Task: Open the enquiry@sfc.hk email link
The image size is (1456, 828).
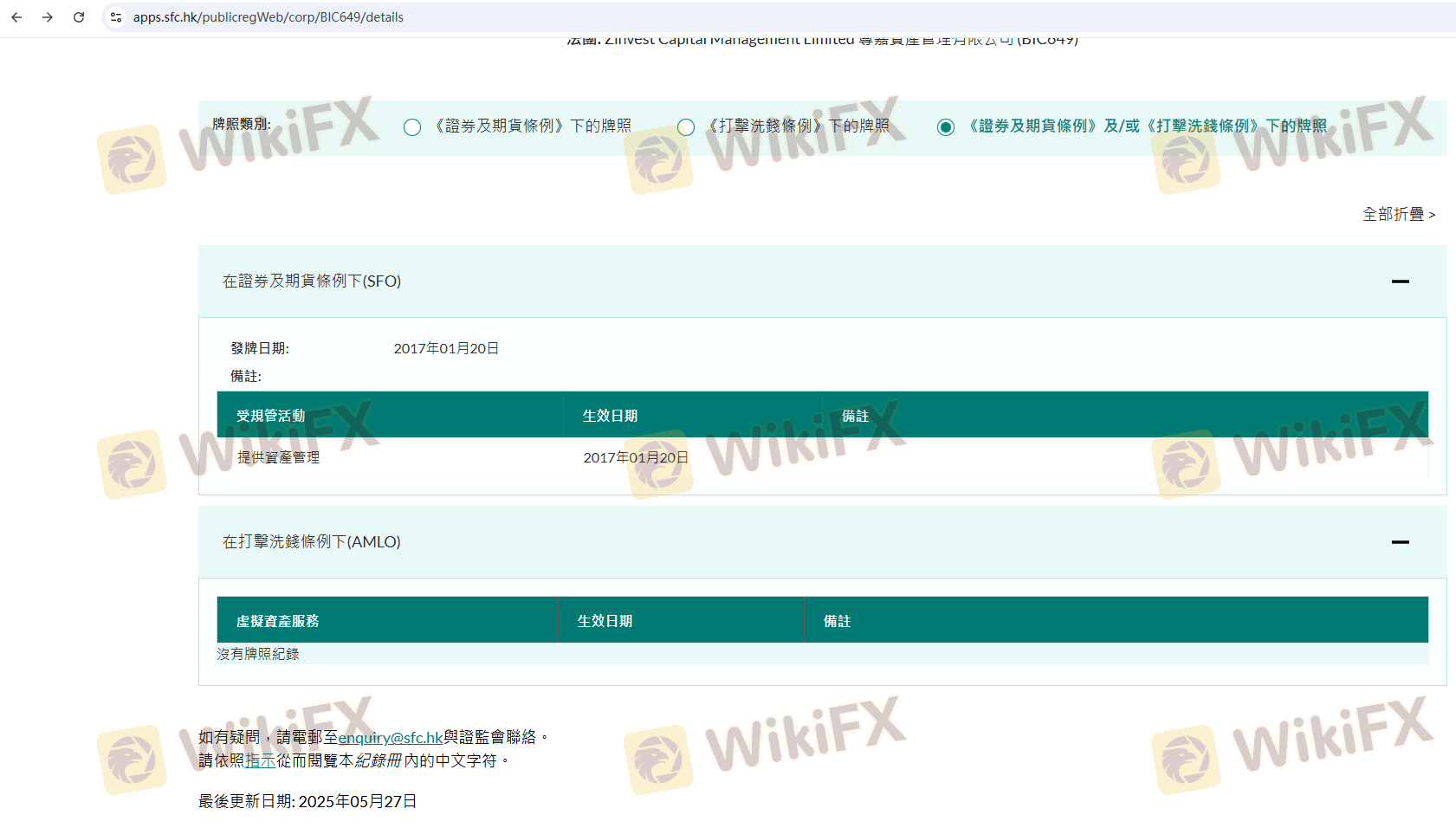Action: [390, 738]
